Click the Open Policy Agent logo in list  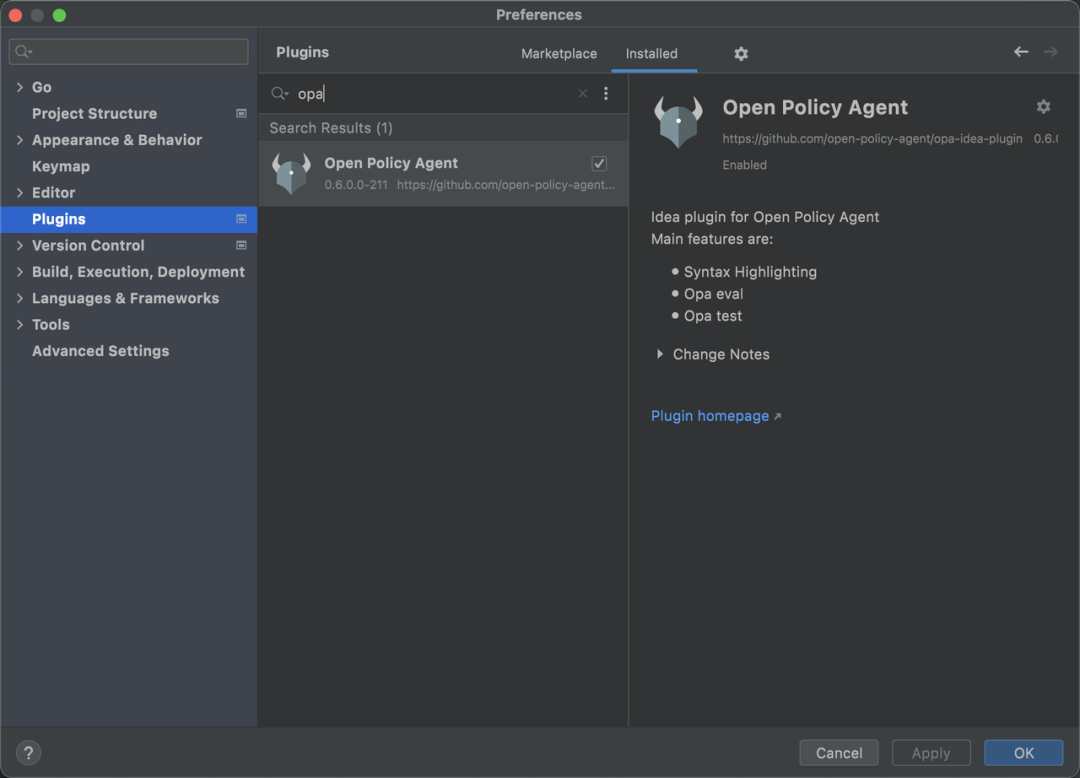tap(292, 173)
